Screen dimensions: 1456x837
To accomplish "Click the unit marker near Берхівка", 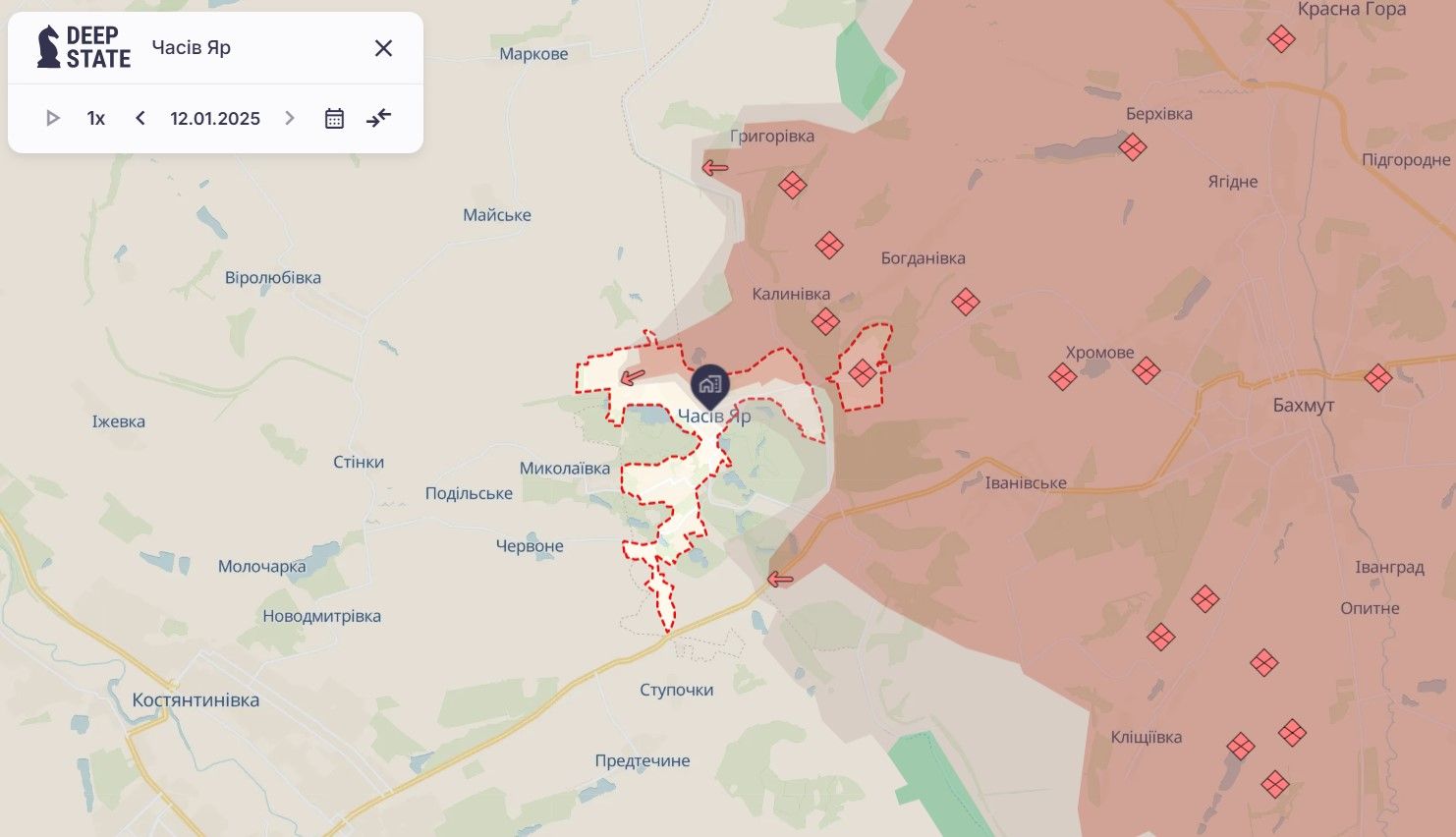I will click(1133, 147).
